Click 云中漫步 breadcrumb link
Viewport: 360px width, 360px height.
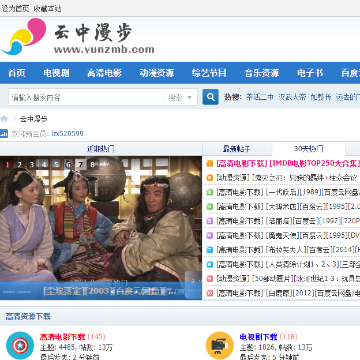(x=33, y=119)
